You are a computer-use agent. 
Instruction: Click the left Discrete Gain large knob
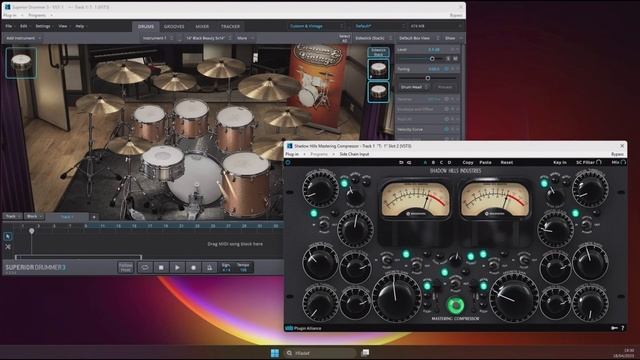(396, 298)
